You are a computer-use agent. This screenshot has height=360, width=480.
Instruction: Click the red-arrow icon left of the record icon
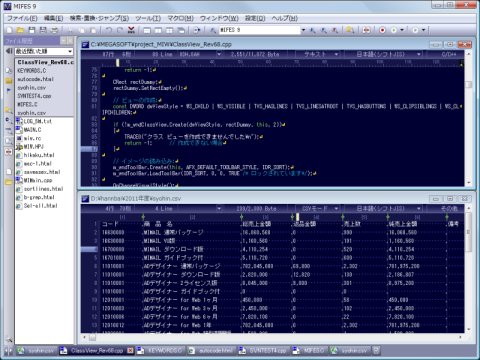tap(366, 30)
